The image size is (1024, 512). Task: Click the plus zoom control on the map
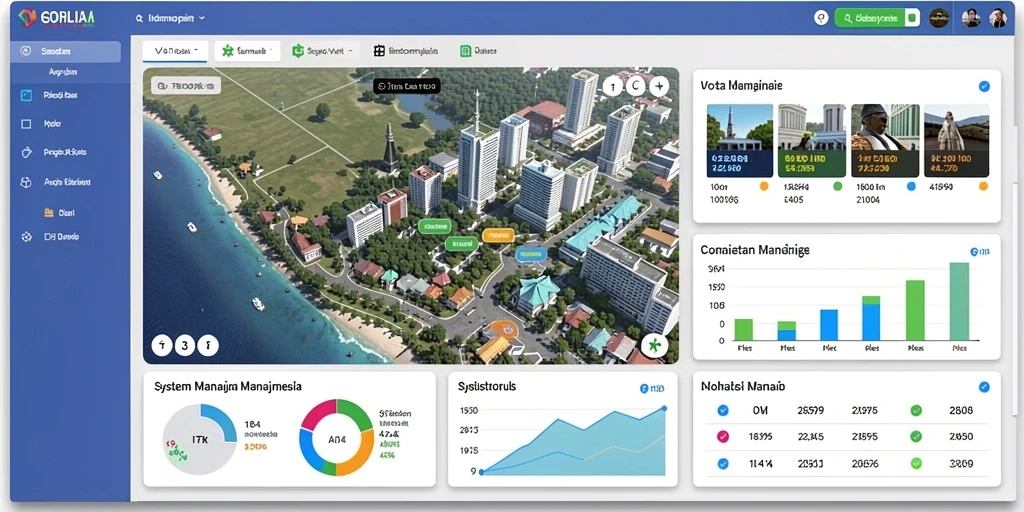(x=659, y=86)
